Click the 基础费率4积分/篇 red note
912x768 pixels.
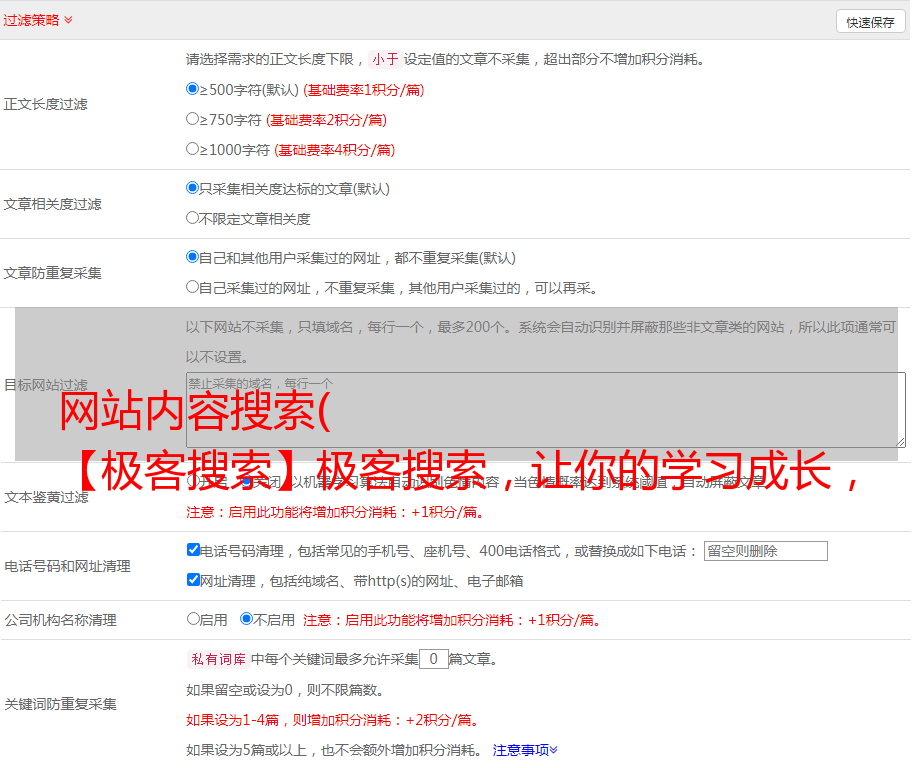[334, 150]
